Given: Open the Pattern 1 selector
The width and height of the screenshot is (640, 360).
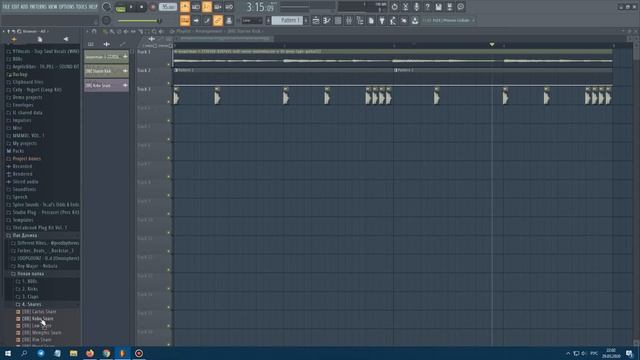Looking at the screenshot, I should pyautogui.click(x=288, y=20).
